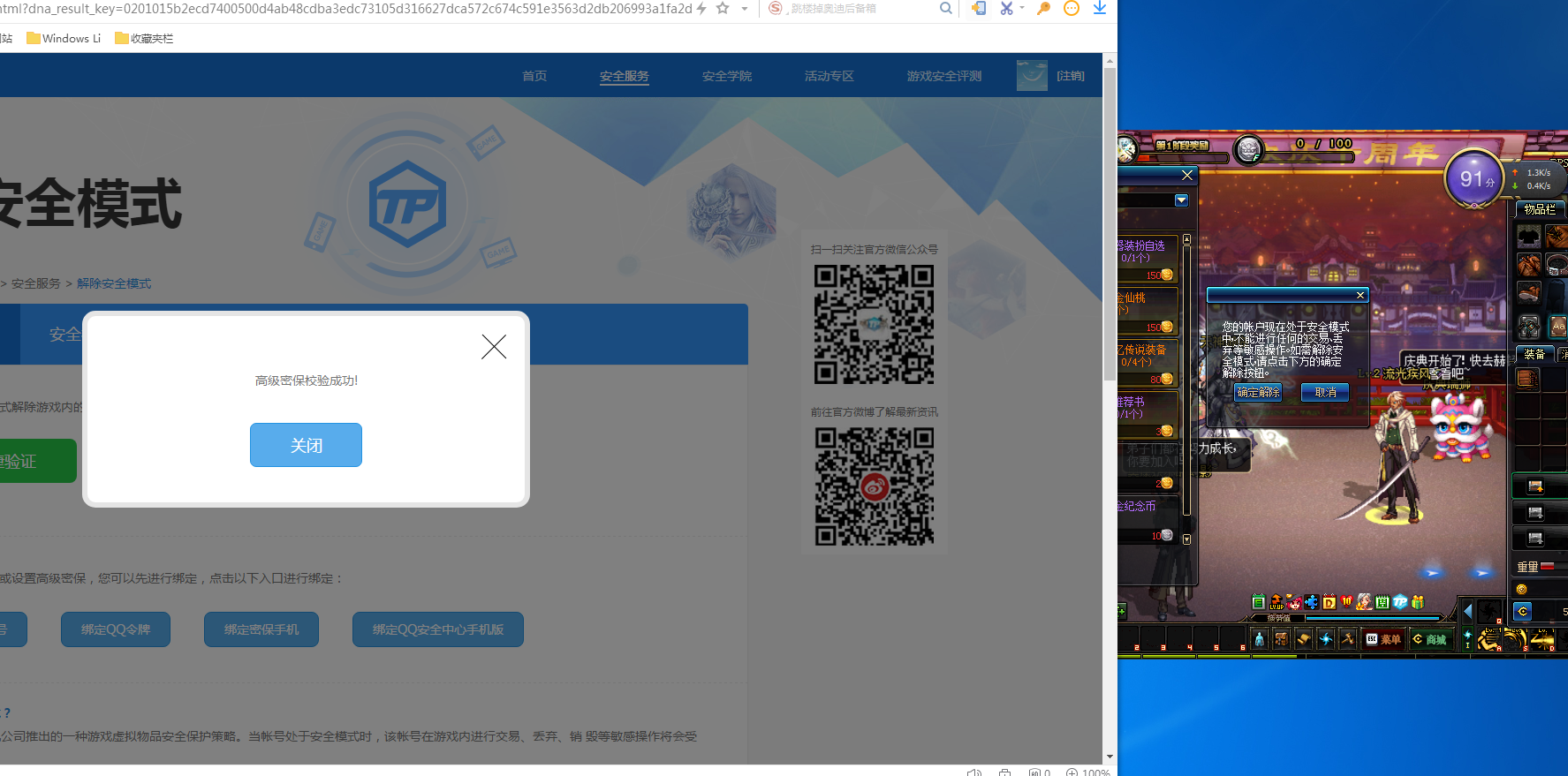Click the auction hammer icon in the game menu bar
Screen dimensions: 1568x776
[1348, 638]
